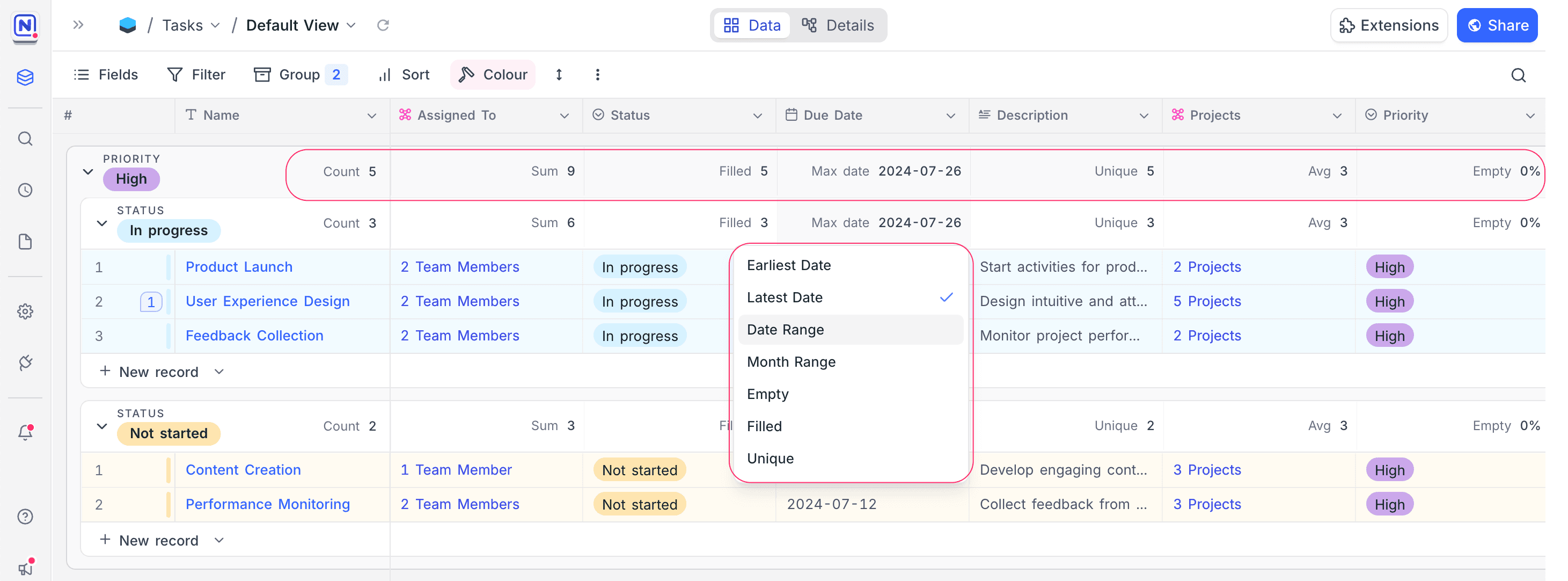Viewport: 1568px width, 581px height.
Task: Click the help question mark icon
Action: pyautogui.click(x=25, y=517)
